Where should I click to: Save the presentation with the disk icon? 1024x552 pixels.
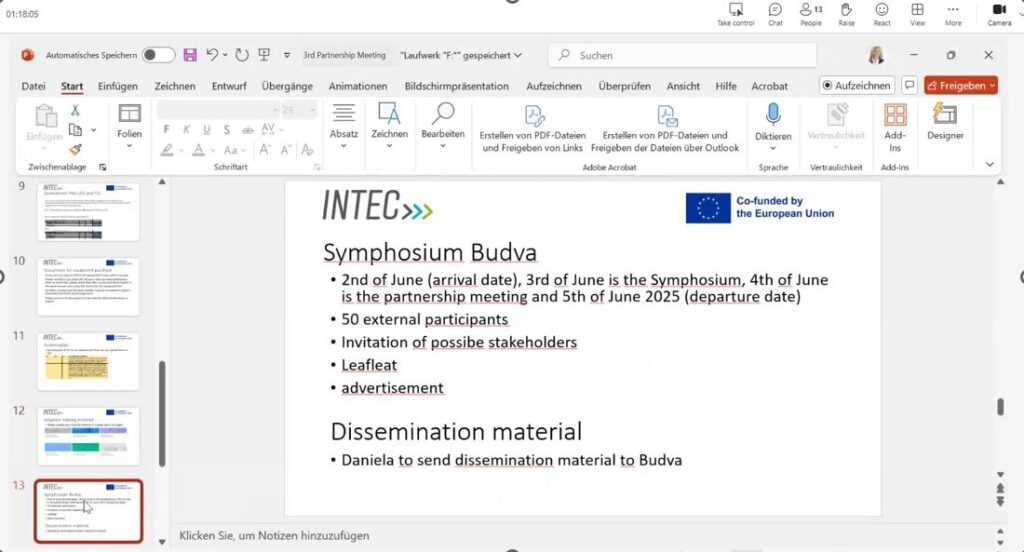(190, 55)
